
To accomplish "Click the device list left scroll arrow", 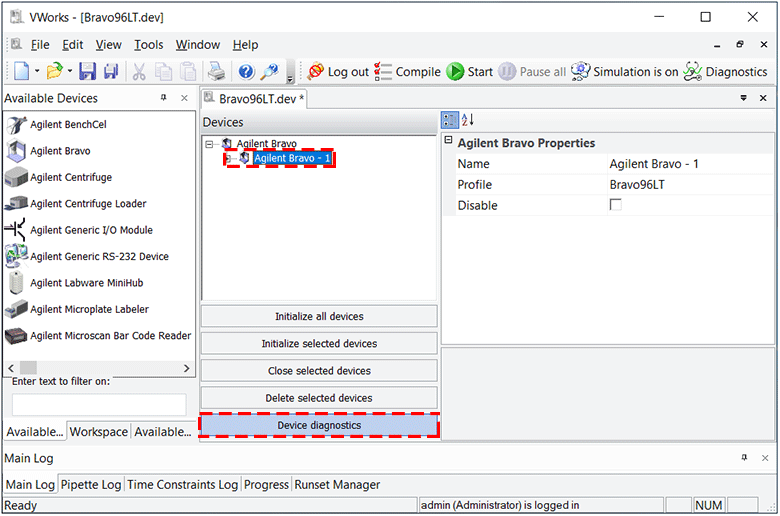I will click(11, 368).
